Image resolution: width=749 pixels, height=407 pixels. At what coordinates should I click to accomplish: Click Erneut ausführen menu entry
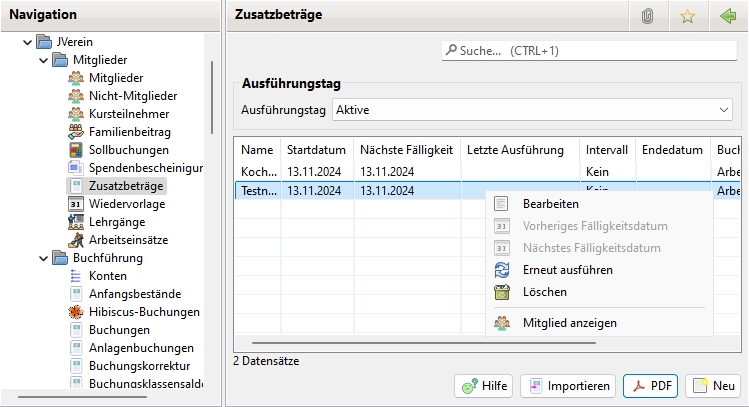(x=567, y=270)
